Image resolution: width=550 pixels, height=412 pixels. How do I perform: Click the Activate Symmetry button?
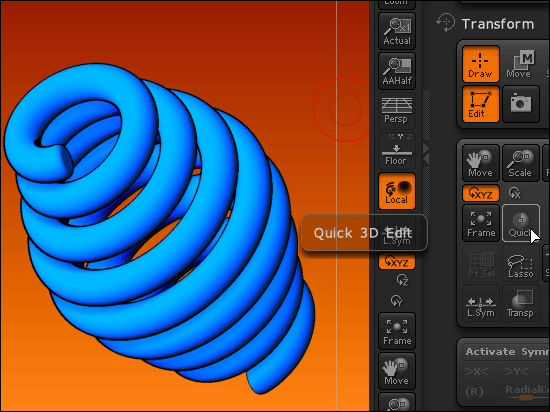point(506,352)
